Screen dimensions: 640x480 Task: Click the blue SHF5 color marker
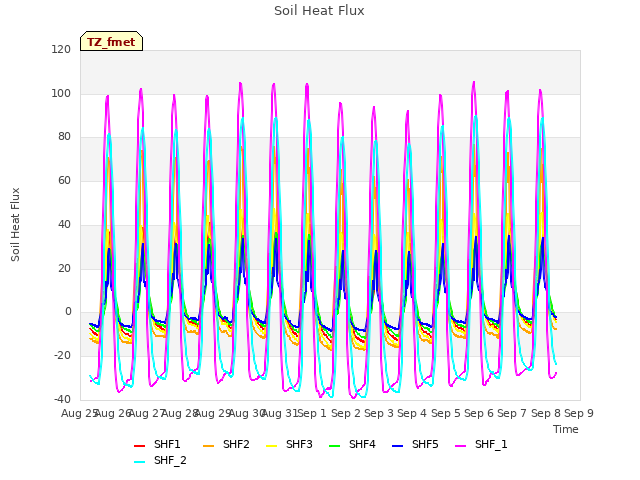point(398,446)
